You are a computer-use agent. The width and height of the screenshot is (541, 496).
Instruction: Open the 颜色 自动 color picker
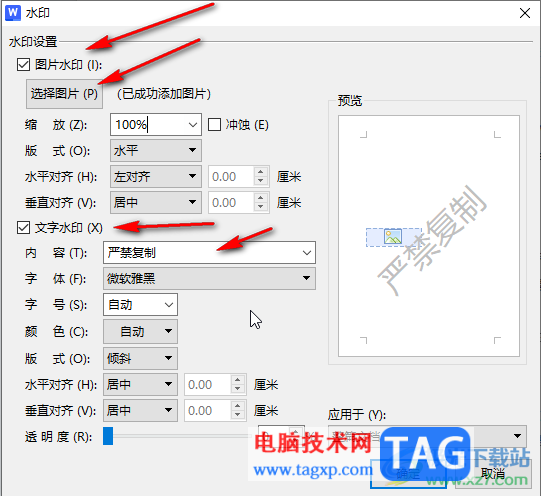[140, 331]
